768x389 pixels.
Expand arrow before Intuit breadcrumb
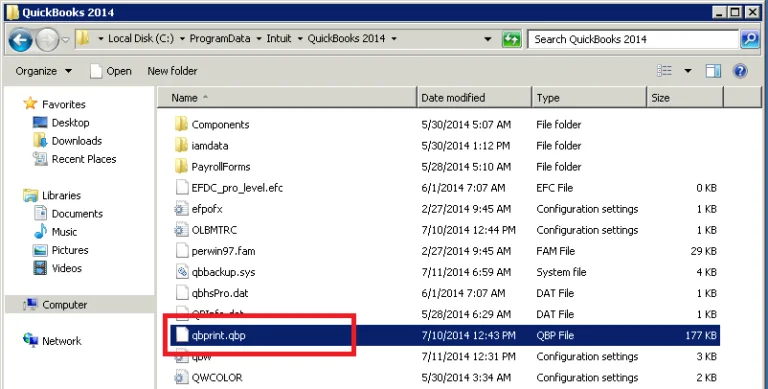pos(259,39)
